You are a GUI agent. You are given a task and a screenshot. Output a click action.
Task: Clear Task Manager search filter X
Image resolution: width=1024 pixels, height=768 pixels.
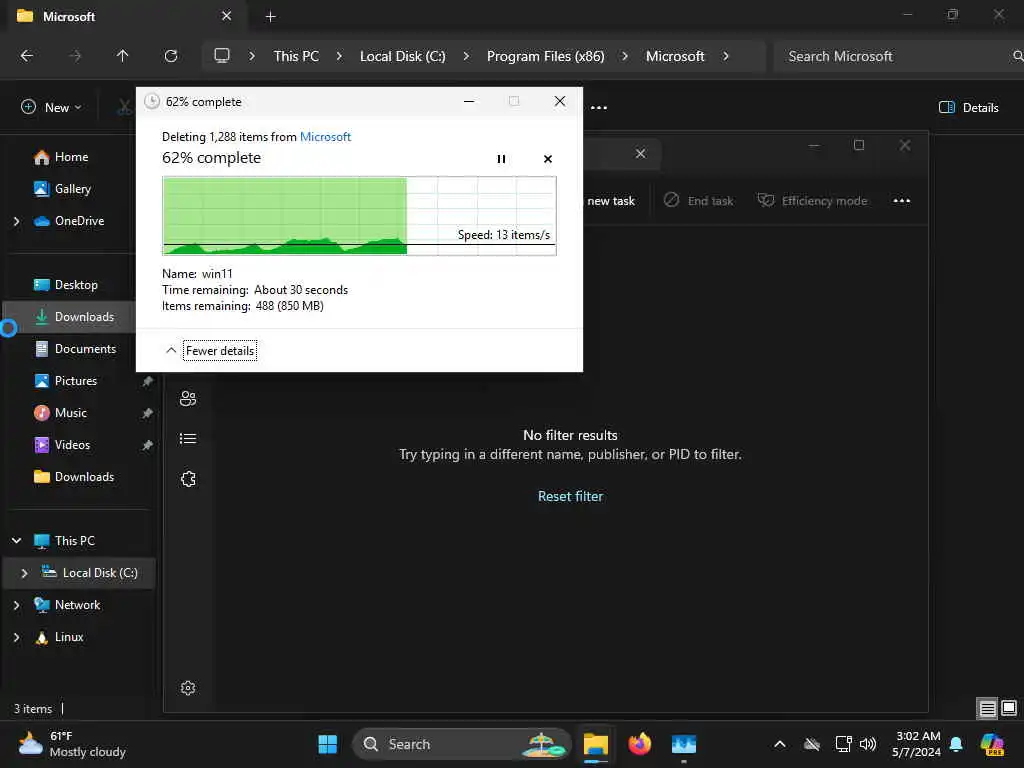(640, 153)
